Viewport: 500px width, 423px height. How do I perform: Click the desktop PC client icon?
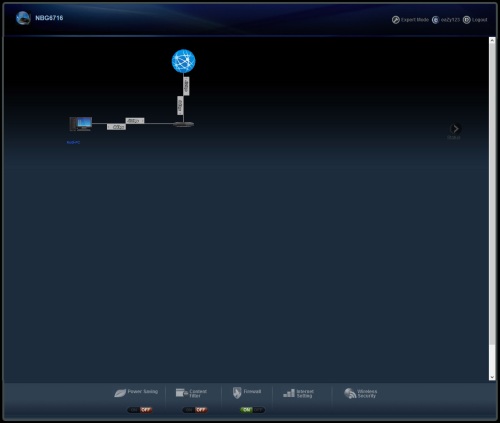pos(80,124)
